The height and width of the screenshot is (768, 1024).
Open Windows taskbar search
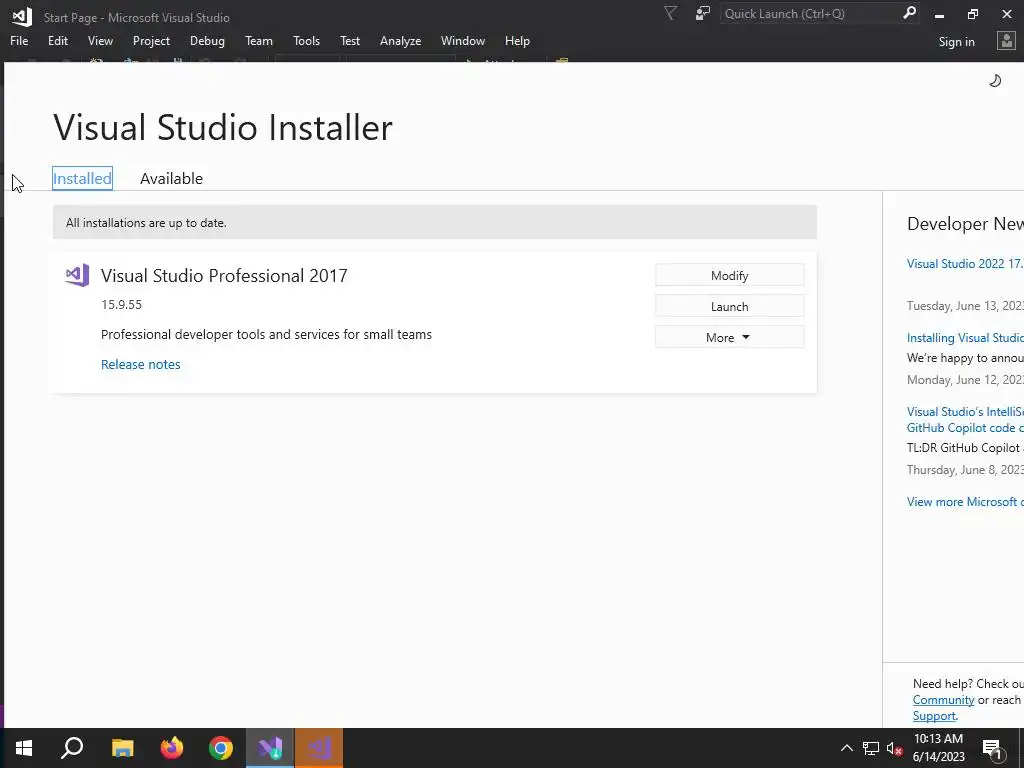72,748
